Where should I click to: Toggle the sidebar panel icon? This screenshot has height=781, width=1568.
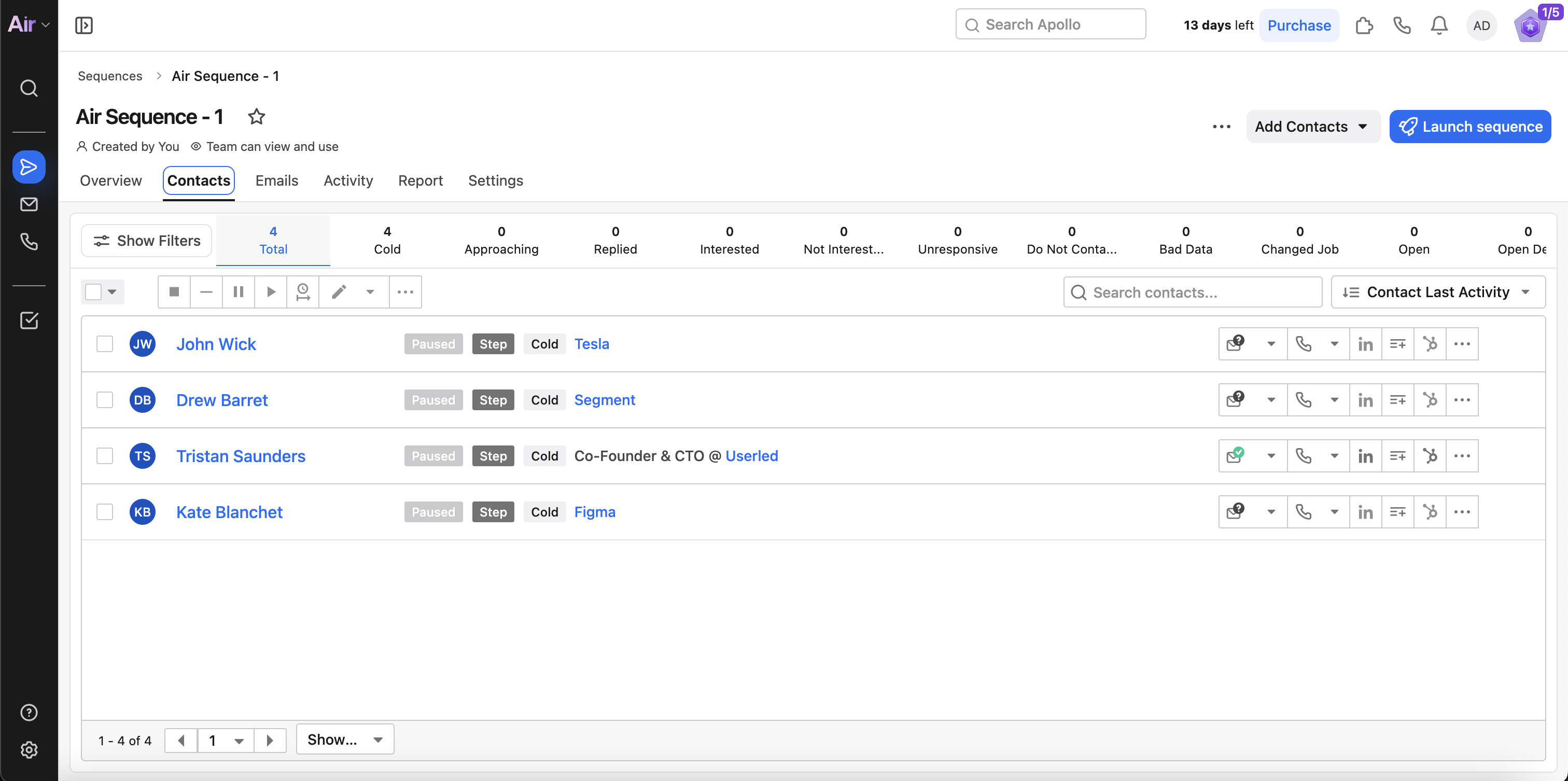point(84,25)
